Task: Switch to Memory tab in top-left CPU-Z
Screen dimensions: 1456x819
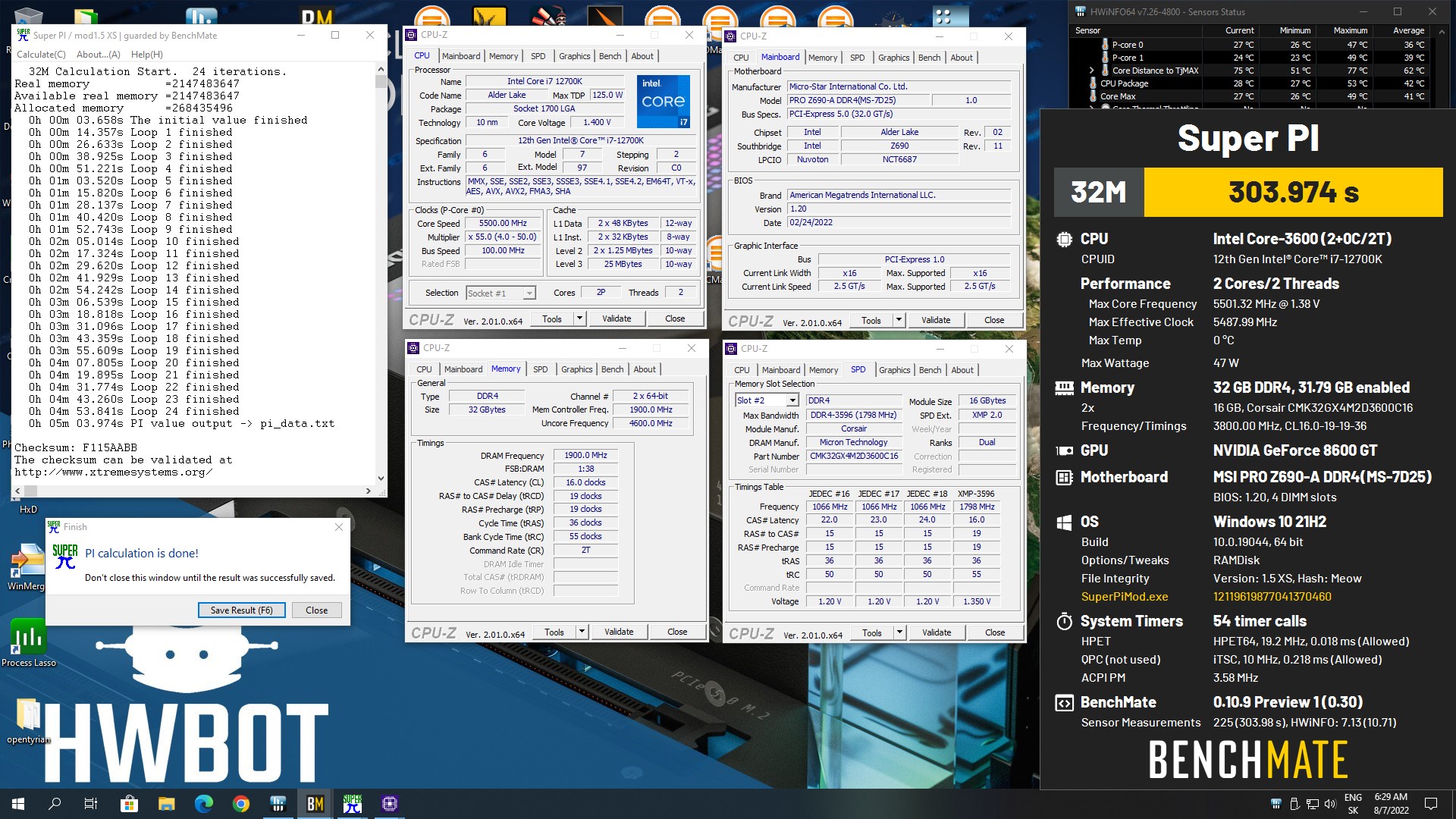Action: (x=504, y=56)
